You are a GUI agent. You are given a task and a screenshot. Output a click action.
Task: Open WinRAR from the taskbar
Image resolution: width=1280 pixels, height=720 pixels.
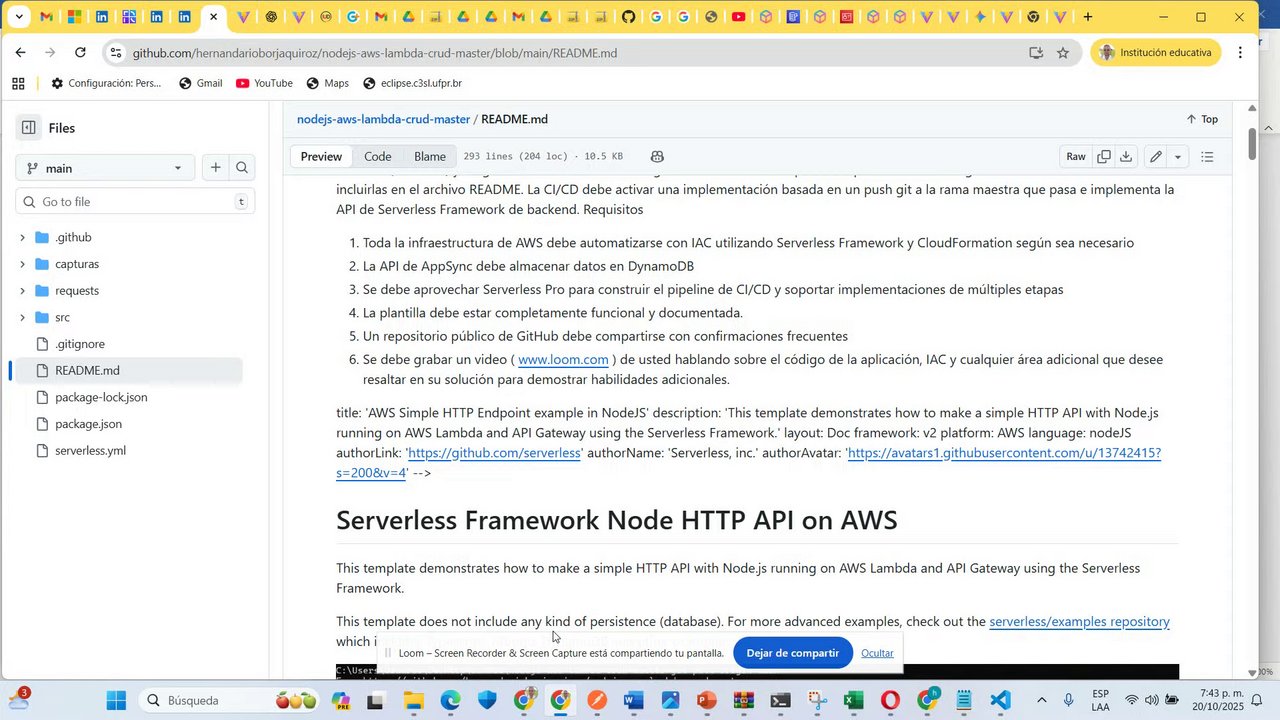pyautogui.click(x=743, y=701)
